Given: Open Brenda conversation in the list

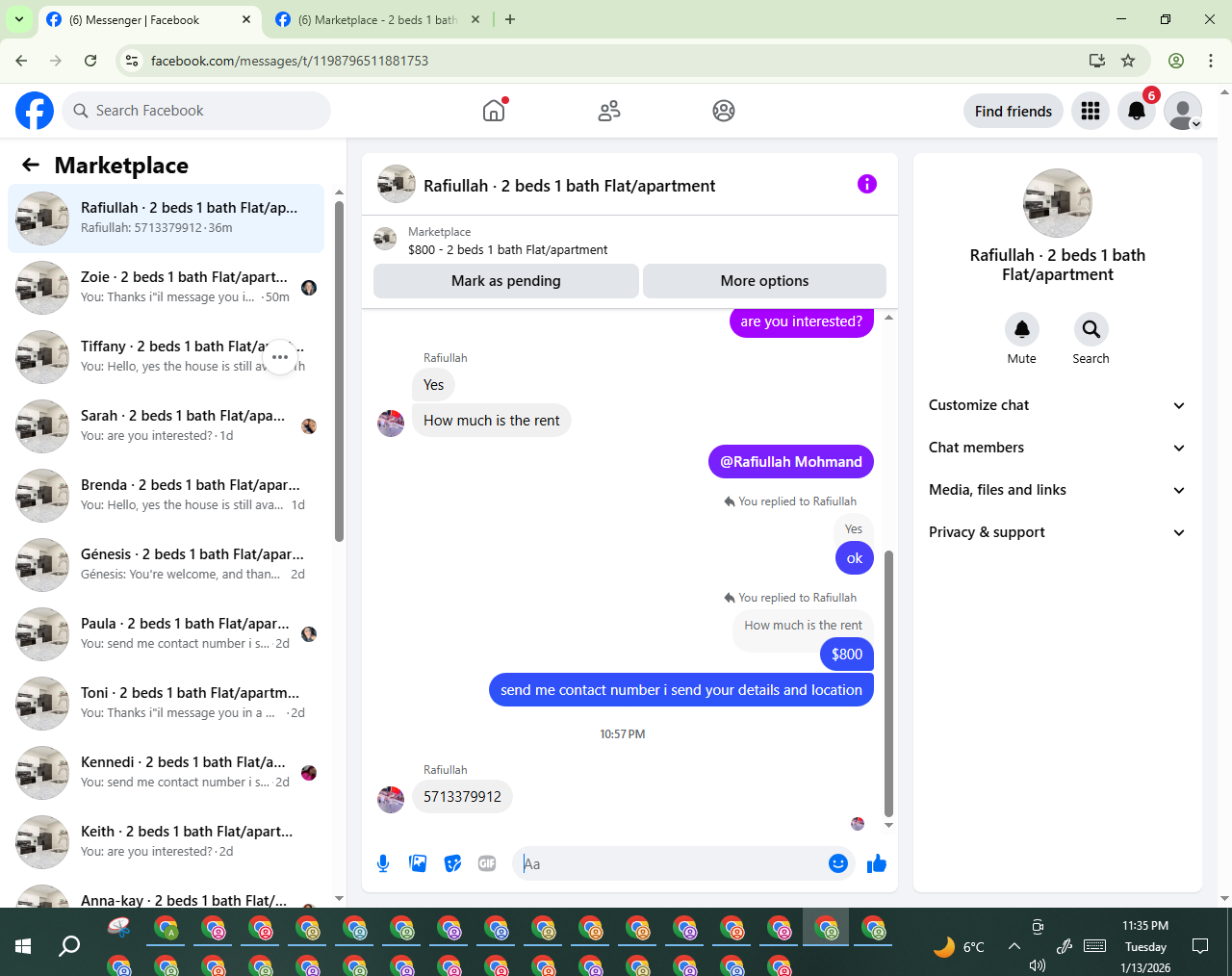Looking at the screenshot, I should (166, 496).
